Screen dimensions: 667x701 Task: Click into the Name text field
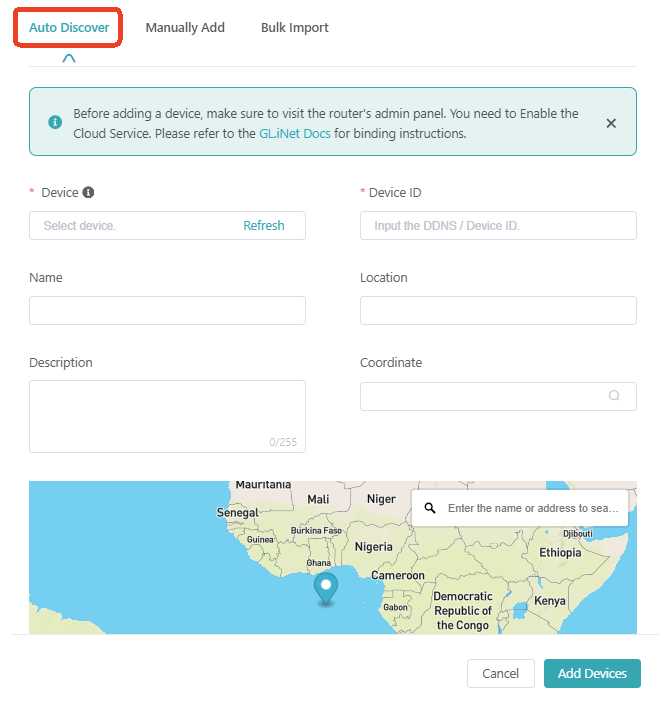click(x=167, y=311)
